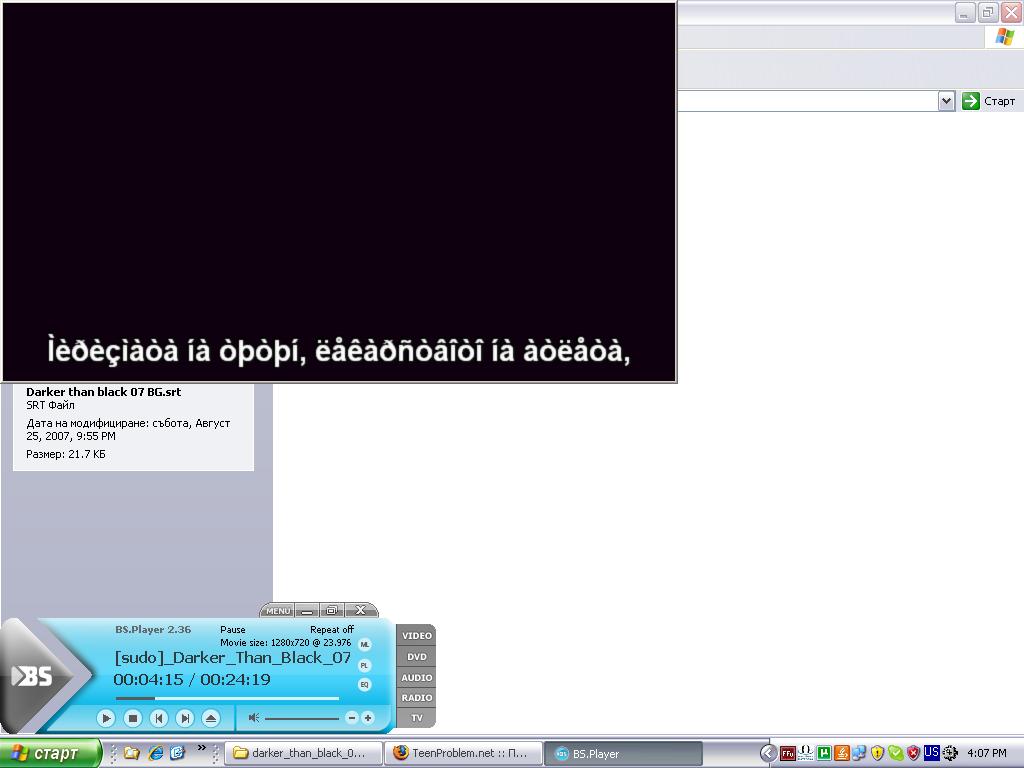Switch to the BS.Player taskbar button
Image resolution: width=1024 pixels, height=768 pixels.
[x=624, y=754]
